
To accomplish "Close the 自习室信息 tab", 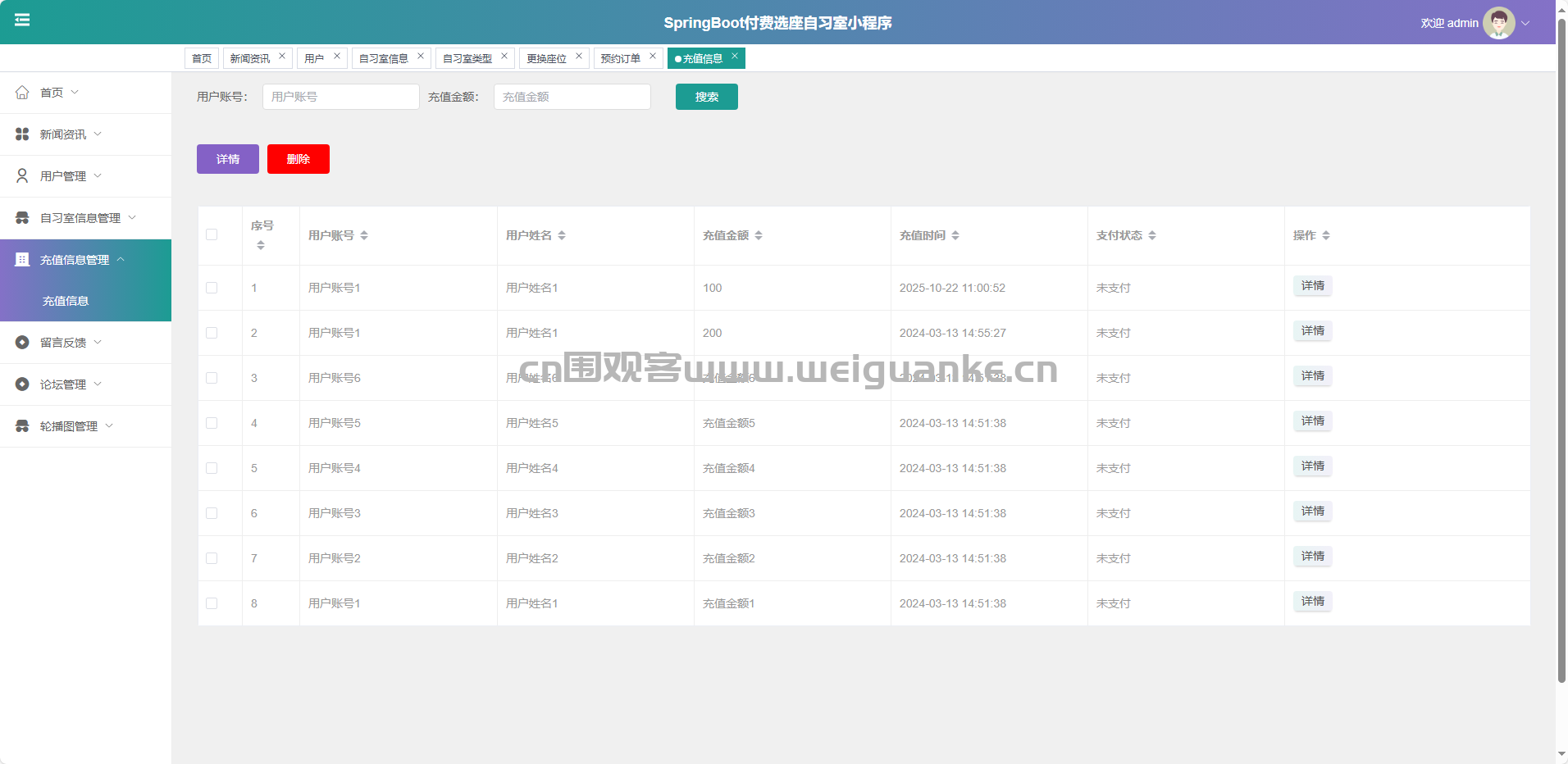I will point(421,57).
